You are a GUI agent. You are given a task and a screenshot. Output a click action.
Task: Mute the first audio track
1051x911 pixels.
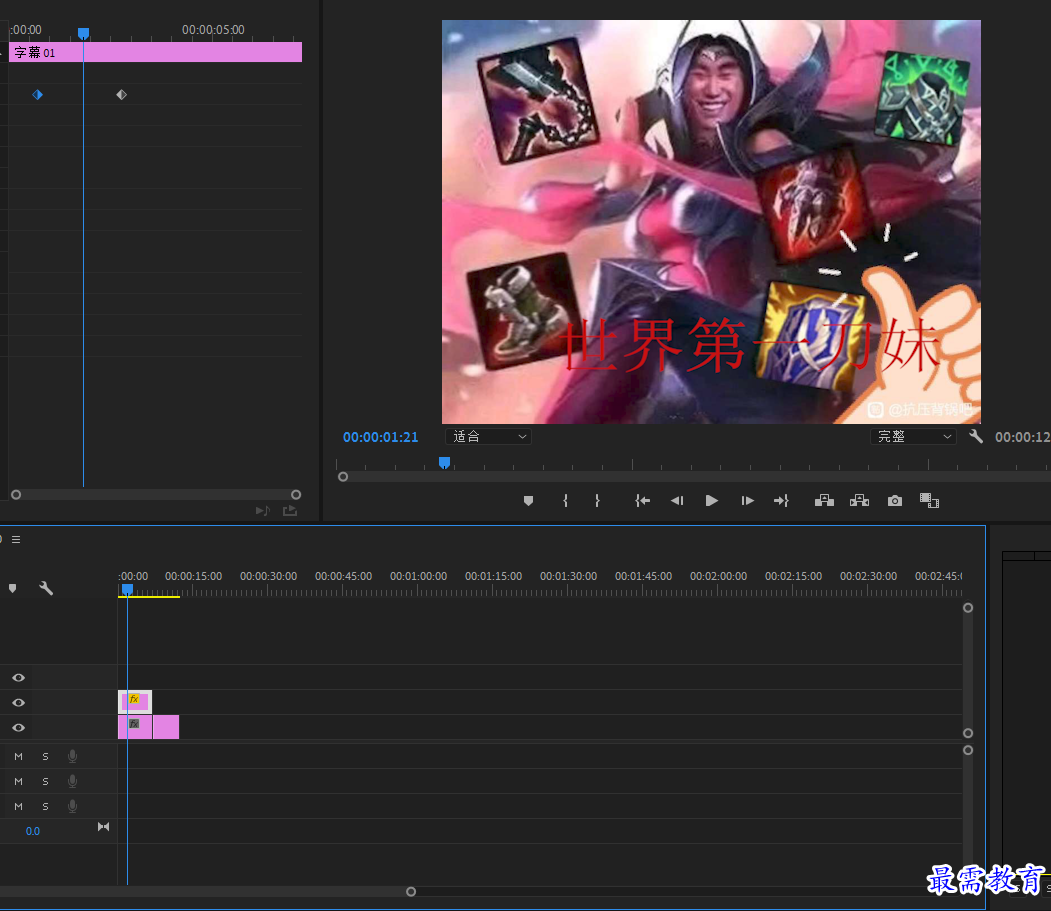click(19, 756)
